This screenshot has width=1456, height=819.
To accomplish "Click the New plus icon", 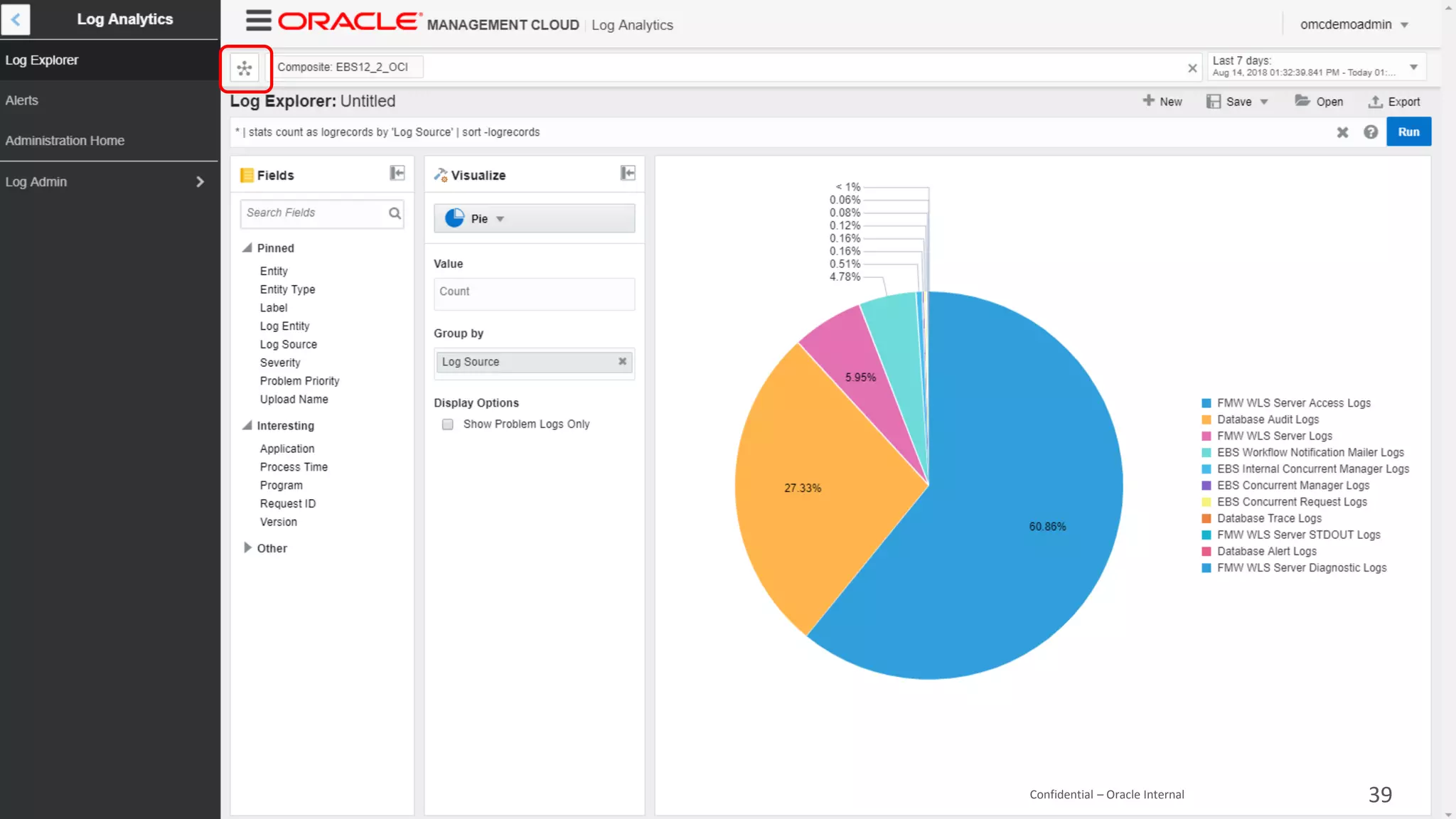I will coord(1148,101).
